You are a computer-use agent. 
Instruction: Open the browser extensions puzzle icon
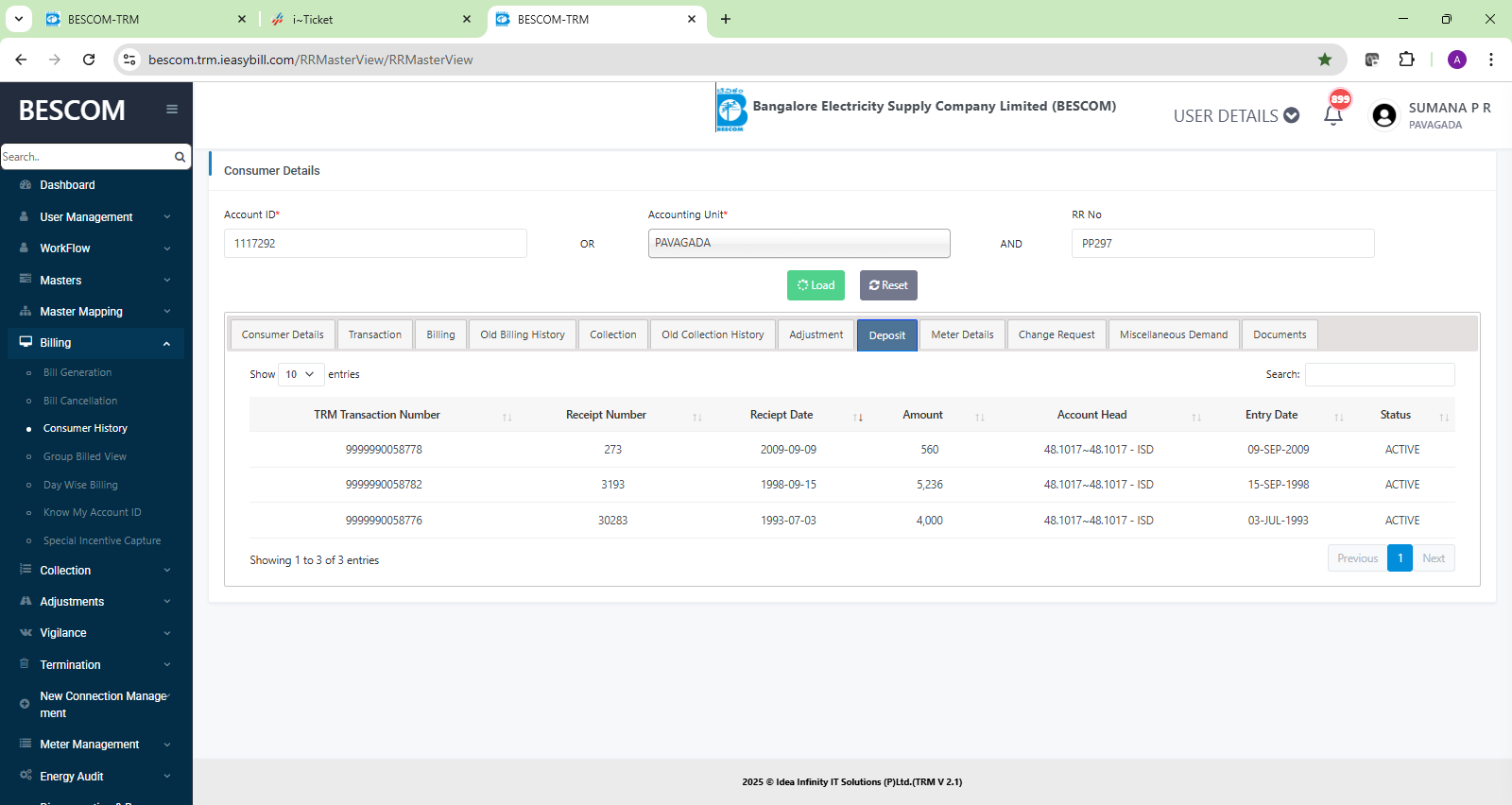pos(1406,60)
